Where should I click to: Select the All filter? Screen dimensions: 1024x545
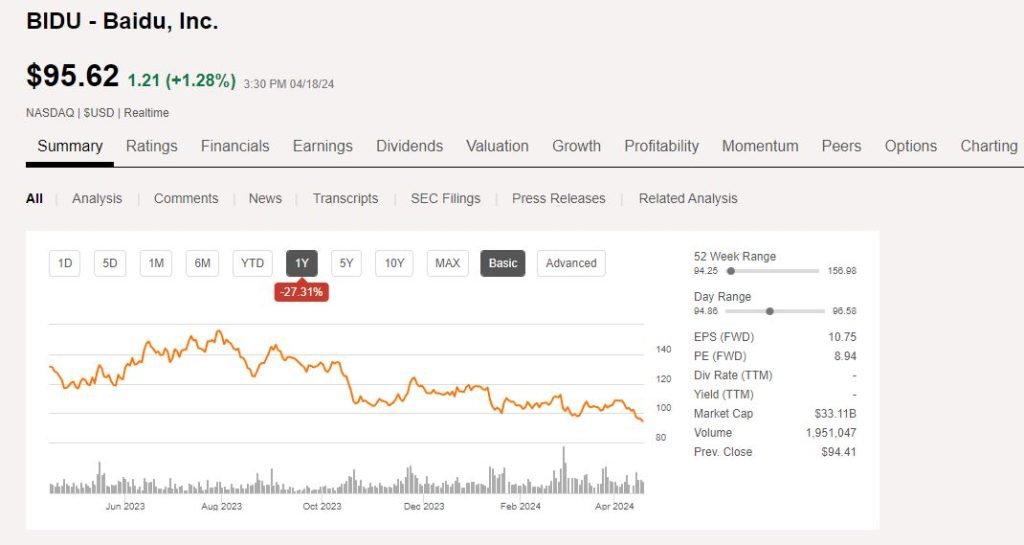[x=35, y=198]
